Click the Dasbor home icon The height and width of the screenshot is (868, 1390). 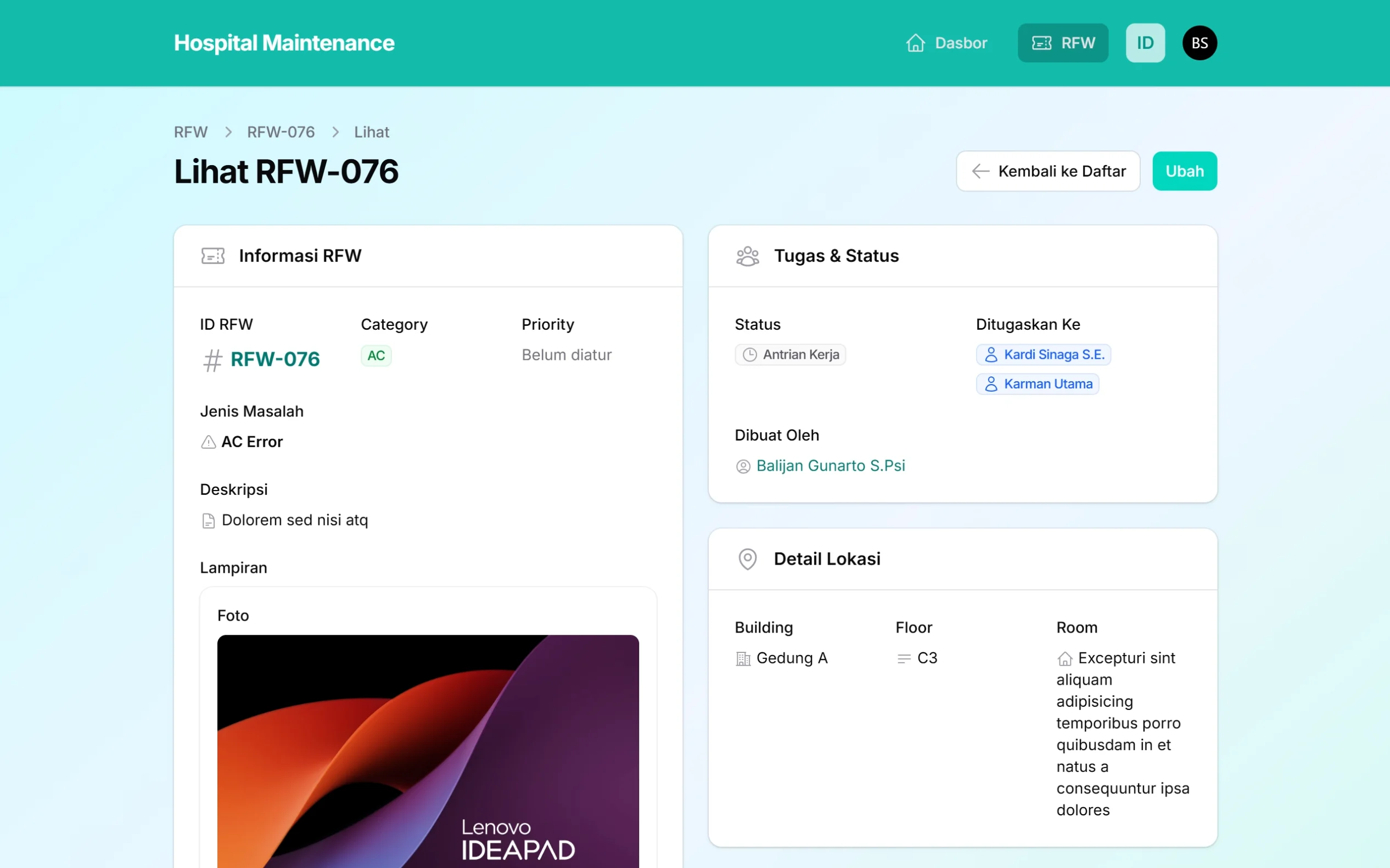915,42
